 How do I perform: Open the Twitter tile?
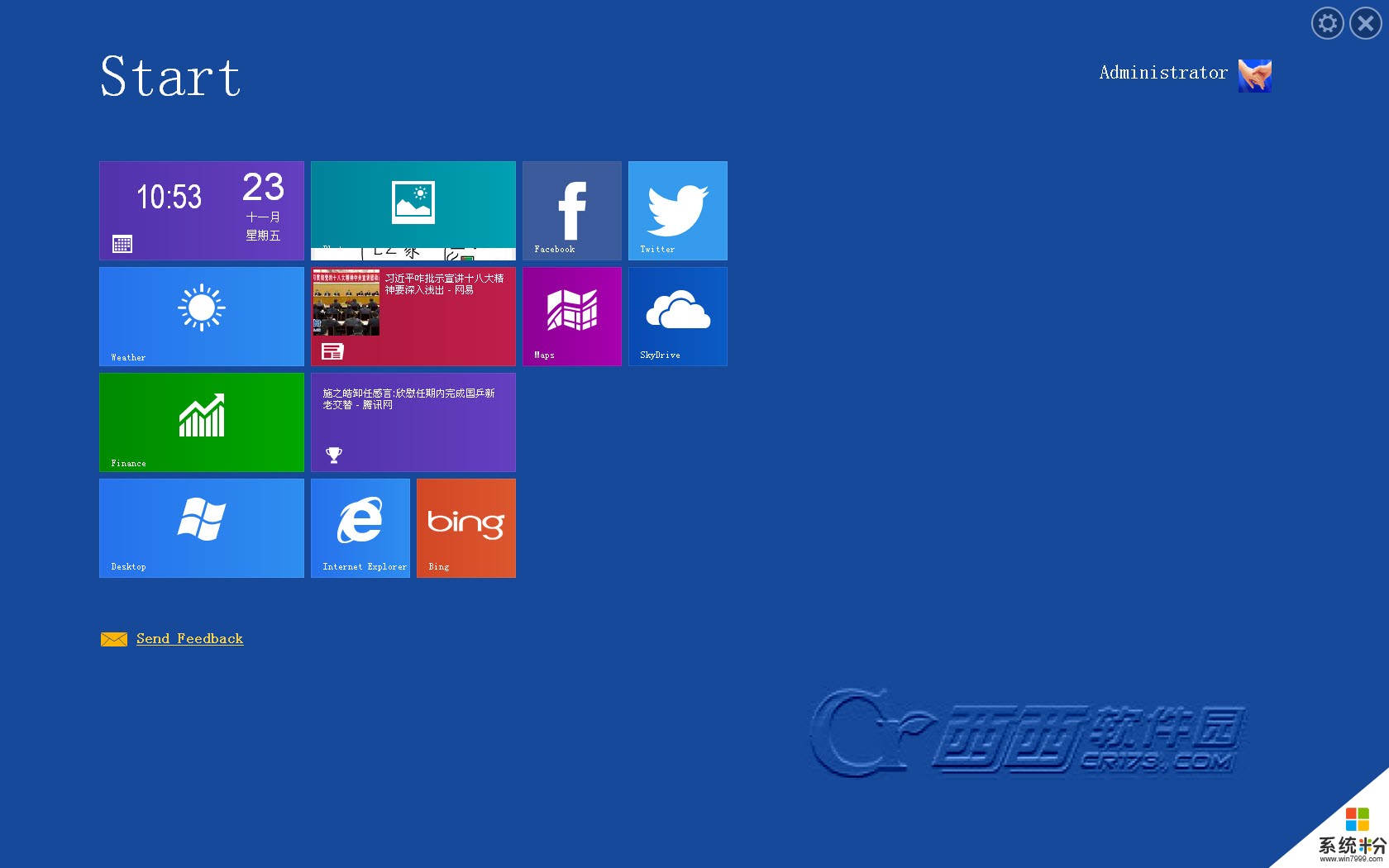click(x=677, y=210)
